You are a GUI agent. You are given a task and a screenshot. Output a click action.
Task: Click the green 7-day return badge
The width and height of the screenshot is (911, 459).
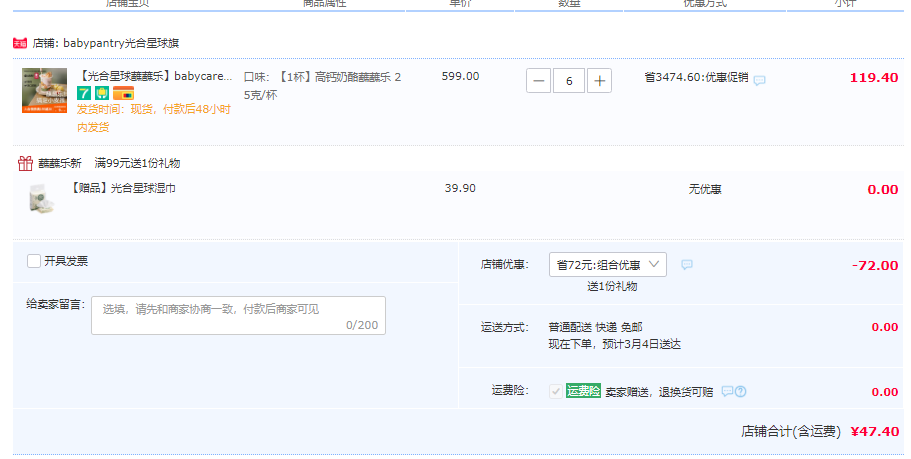pyautogui.click(x=84, y=93)
